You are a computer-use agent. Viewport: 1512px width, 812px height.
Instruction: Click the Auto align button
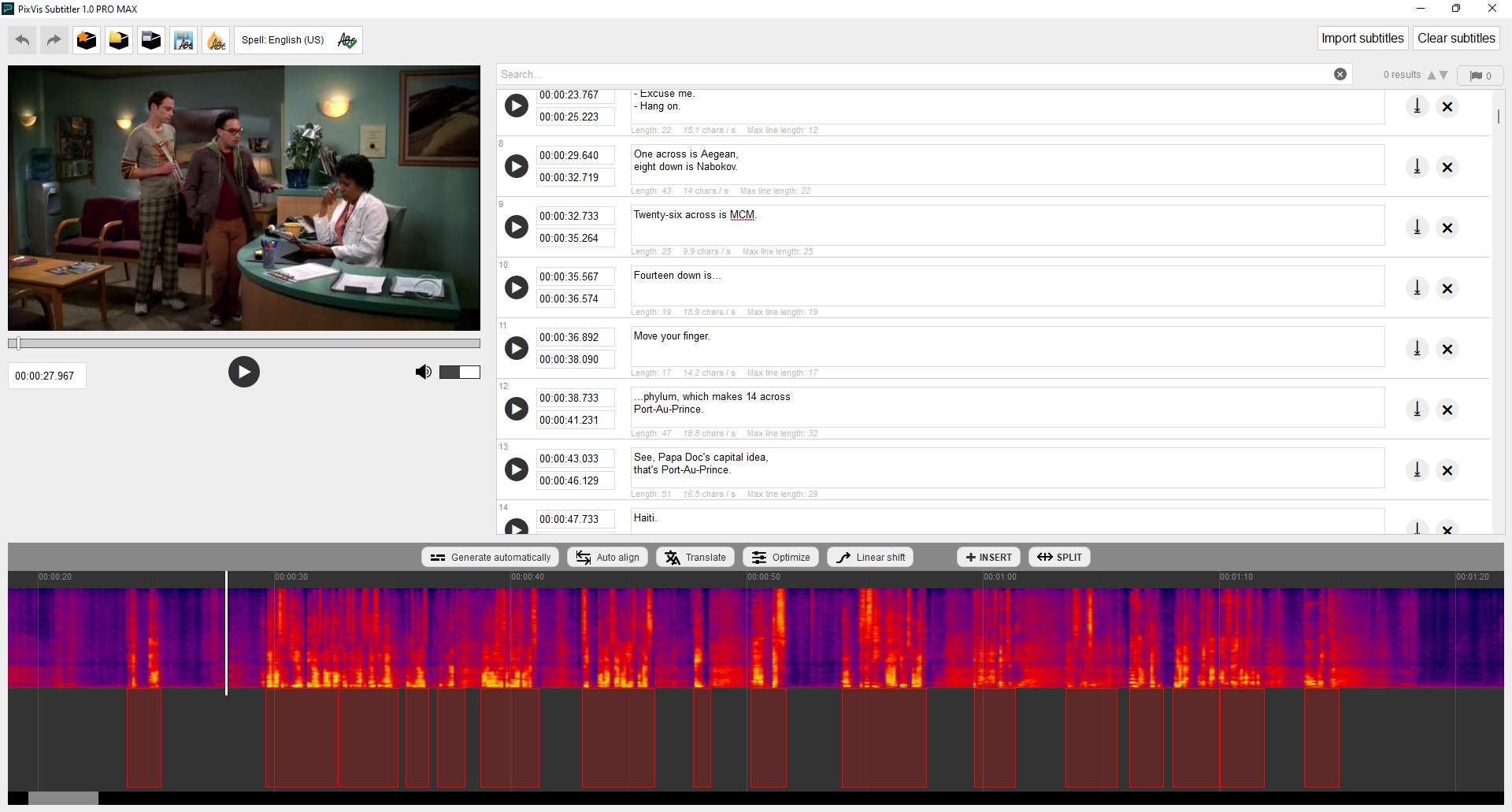point(607,557)
